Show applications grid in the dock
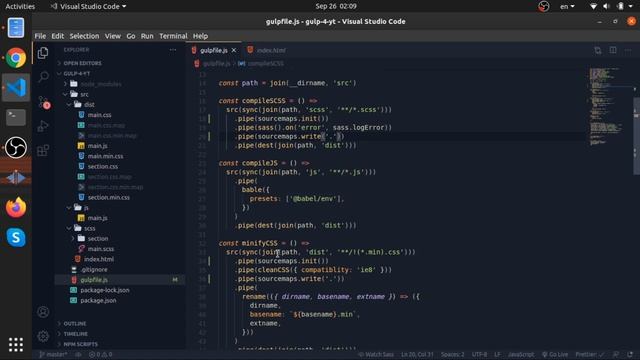The height and width of the screenshot is (360, 640). (x=16, y=345)
